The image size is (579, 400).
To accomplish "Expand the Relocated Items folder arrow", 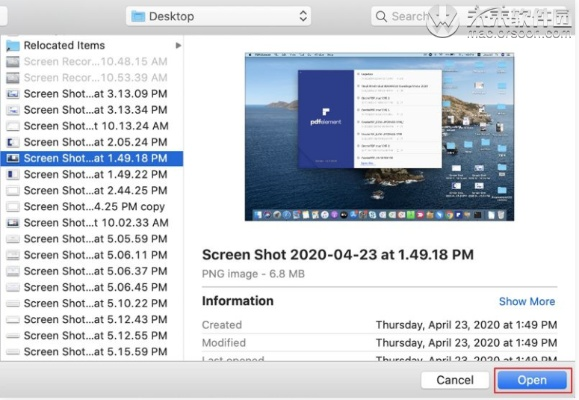I will pyautogui.click(x=178, y=45).
